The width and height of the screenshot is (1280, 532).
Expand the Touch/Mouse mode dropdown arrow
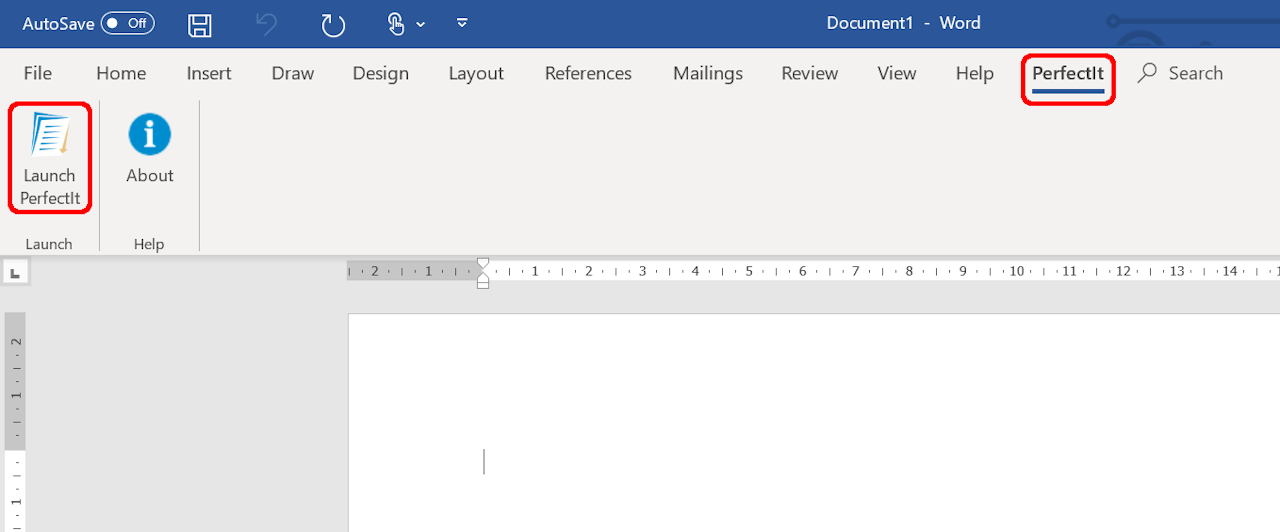[x=420, y=24]
